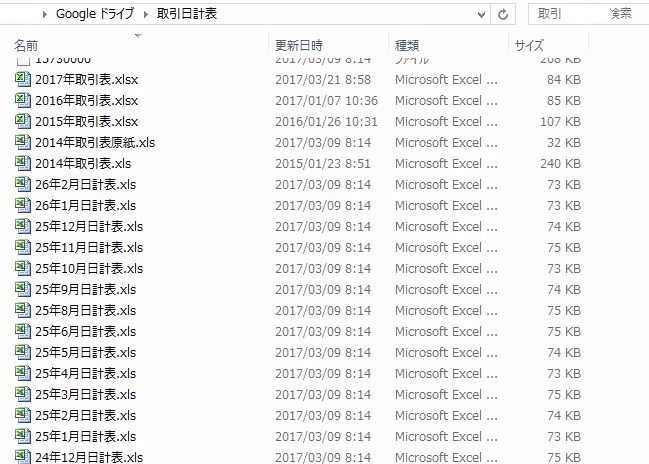Select file name 25年11月日計表.xls
Viewport: 649px width, 464px height.
(89, 248)
